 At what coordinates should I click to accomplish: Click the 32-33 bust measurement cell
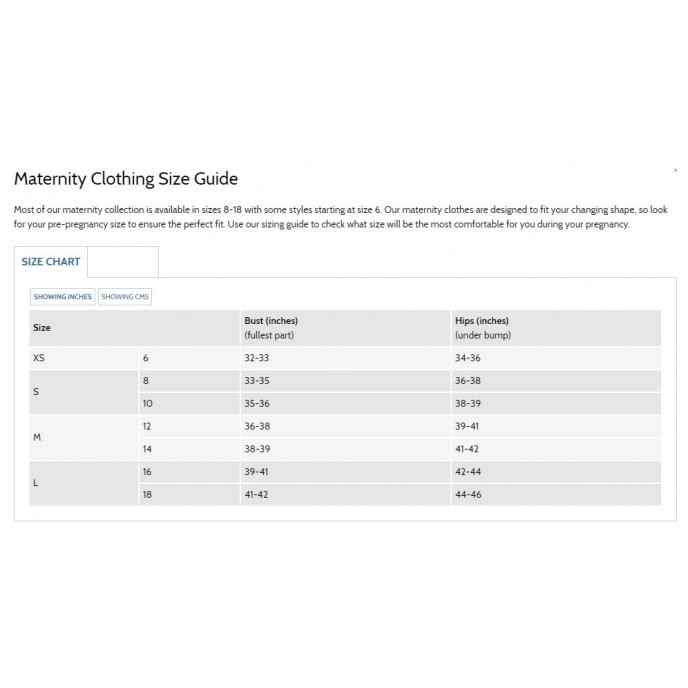(345, 358)
